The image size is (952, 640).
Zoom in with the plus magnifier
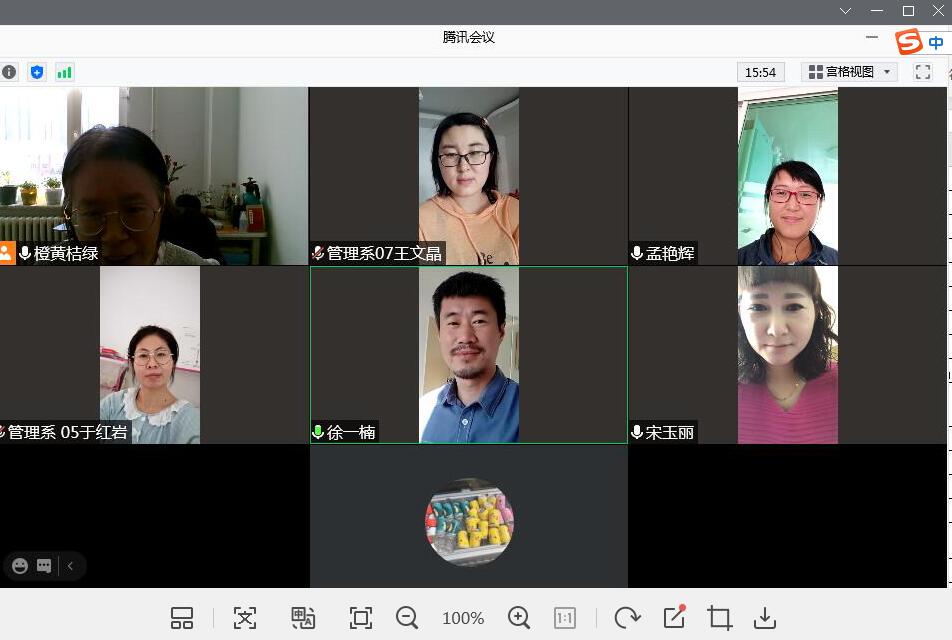click(x=519, y=618)
